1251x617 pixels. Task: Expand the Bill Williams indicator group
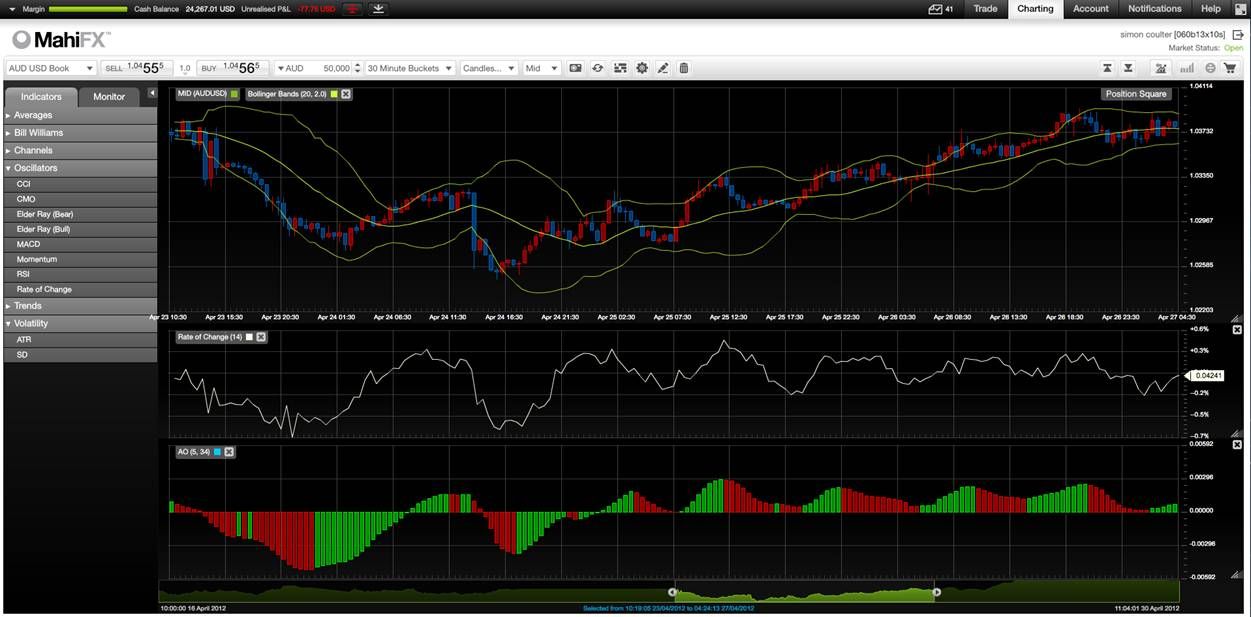click(x=80, y=132)
